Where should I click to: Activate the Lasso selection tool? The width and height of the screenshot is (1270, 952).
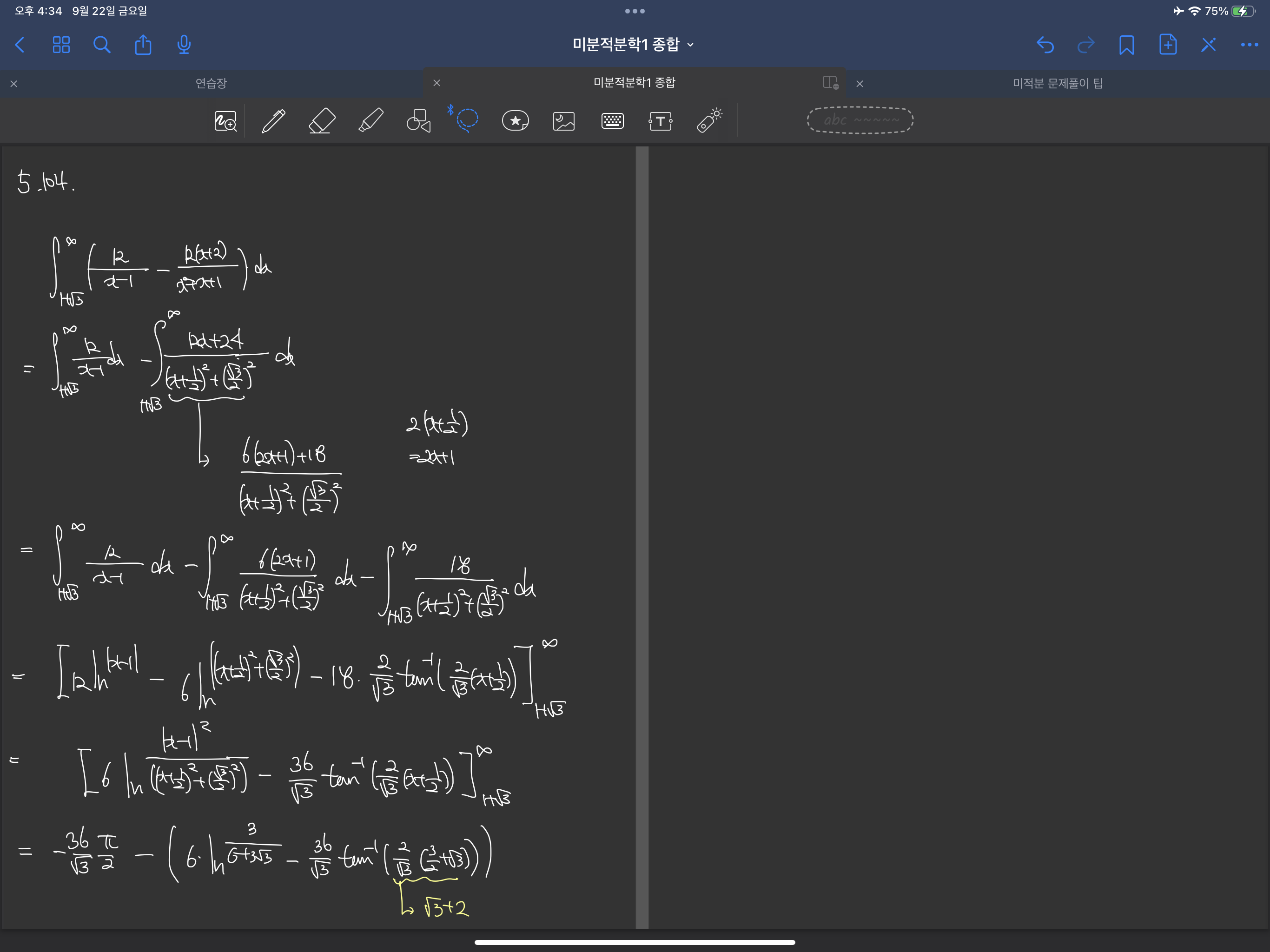tap(467, 119)
